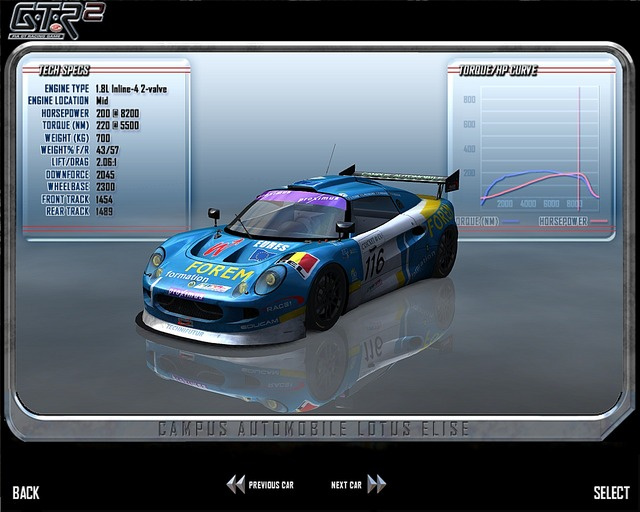Click the WHEELBASE label

(68, 187)
